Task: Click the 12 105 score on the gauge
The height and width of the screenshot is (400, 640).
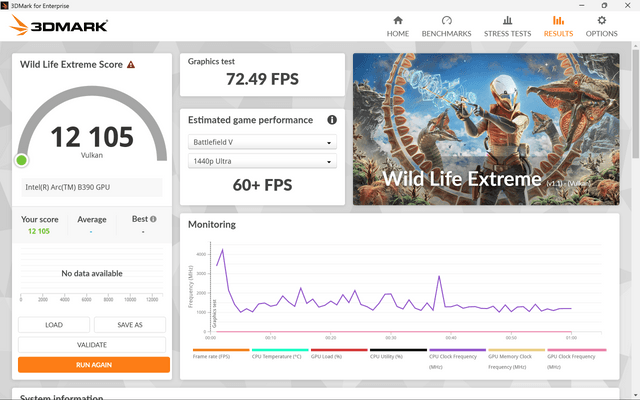Action: pos(92,137)
